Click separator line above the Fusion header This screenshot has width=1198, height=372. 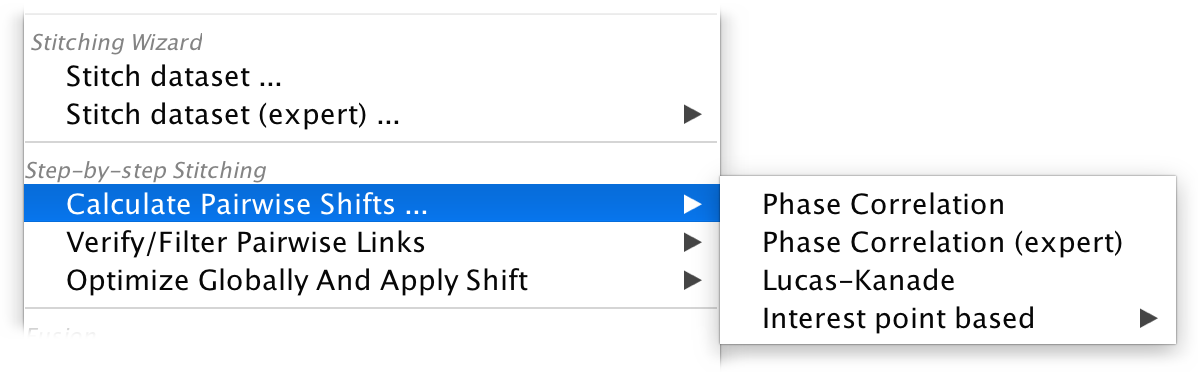371,308
